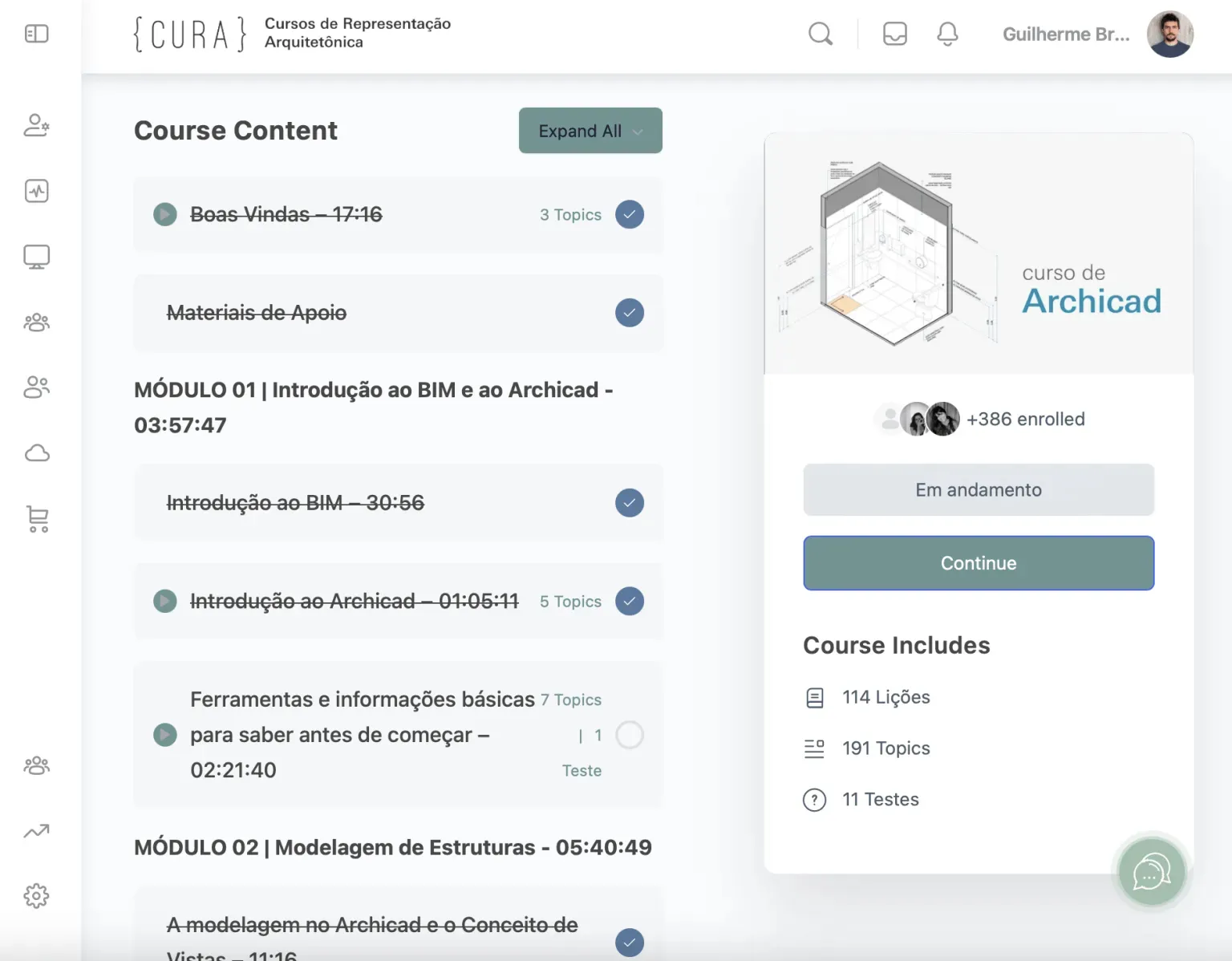This screenshot has height=961, width=1232.
Task: Click enrolled students avatars
Action: pyautogui.click(x=917, y=419)
